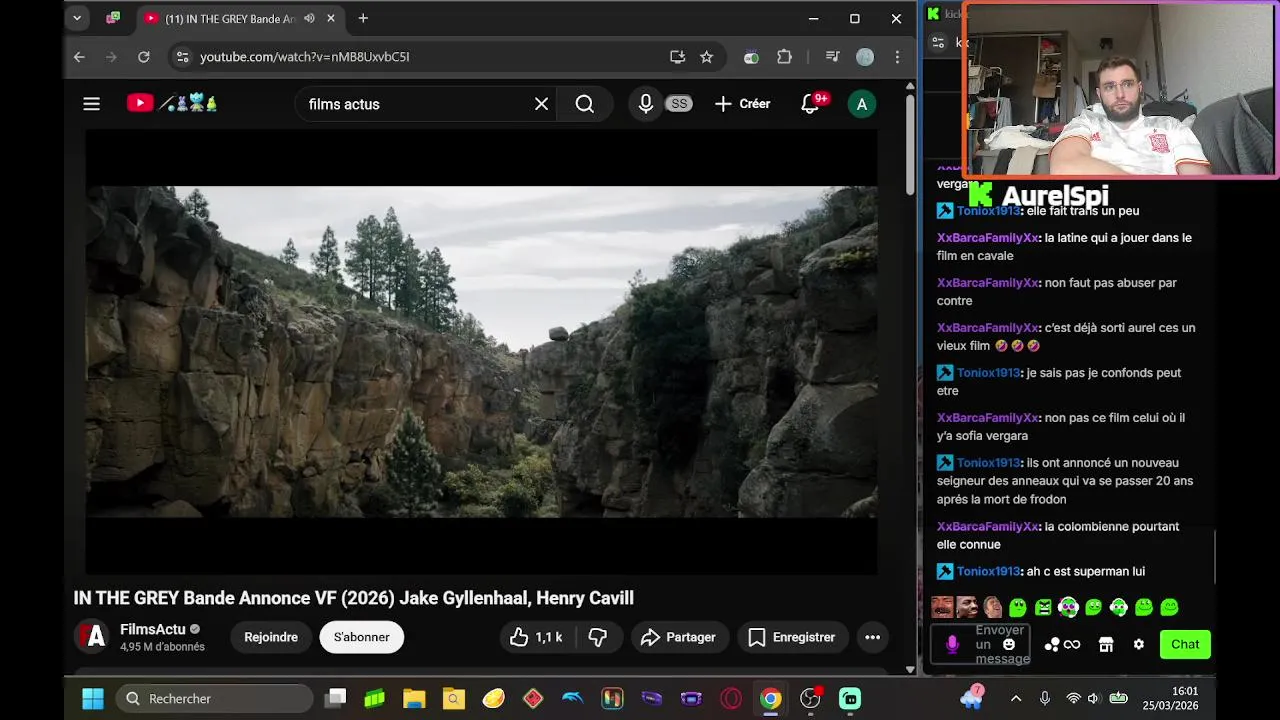Open more actions three-dot menu
The image size is (1280, 720).
[x=872, y=637]
